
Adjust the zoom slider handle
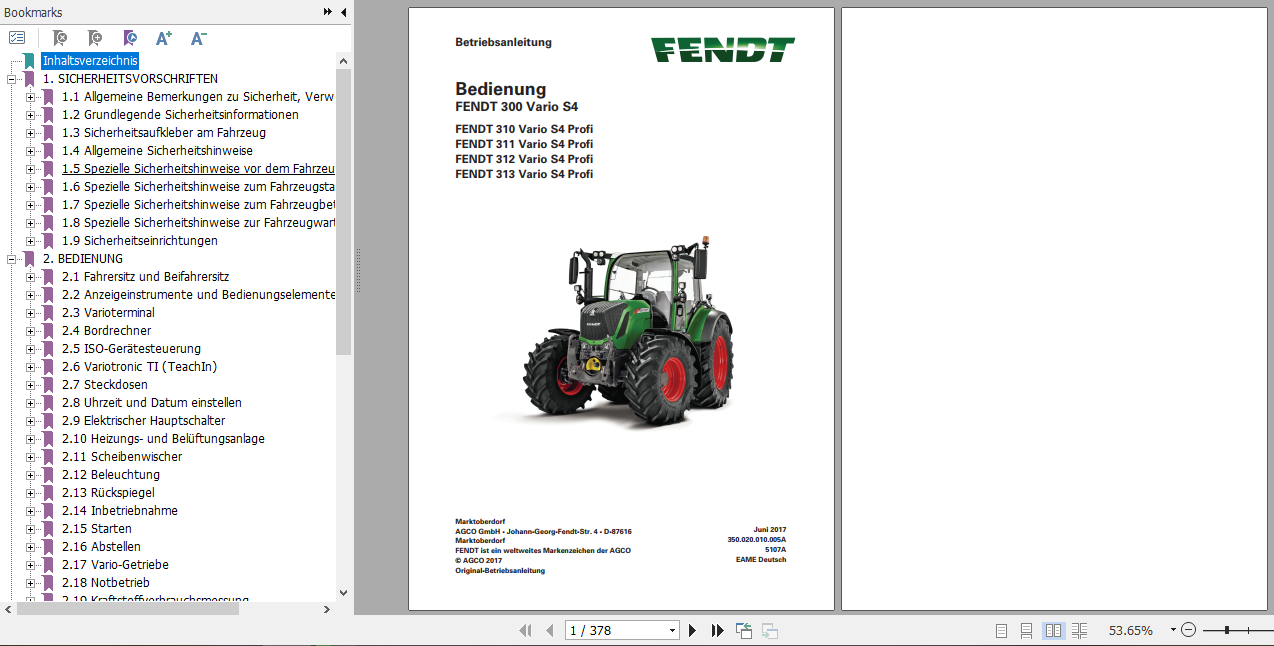[1227, 630]
